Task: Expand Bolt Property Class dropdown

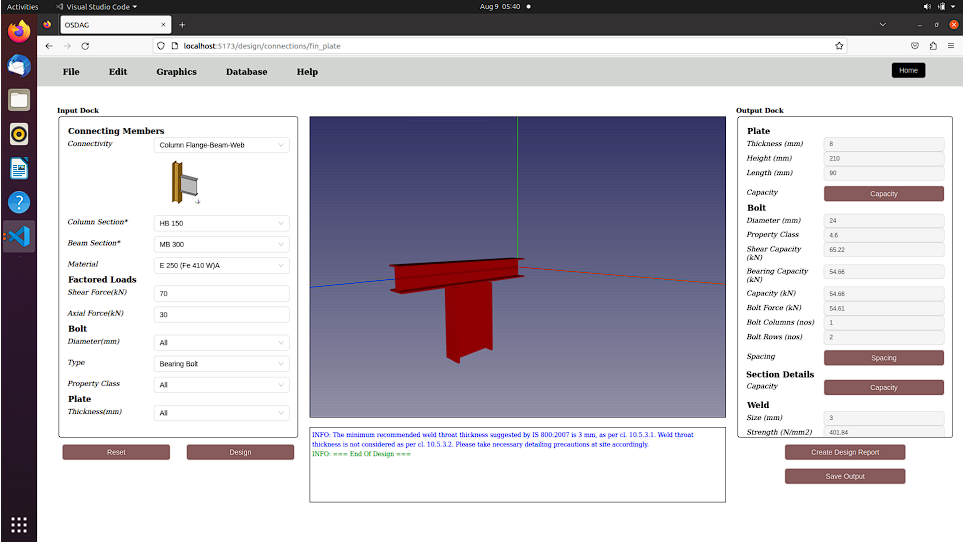Action: (221, 385)
